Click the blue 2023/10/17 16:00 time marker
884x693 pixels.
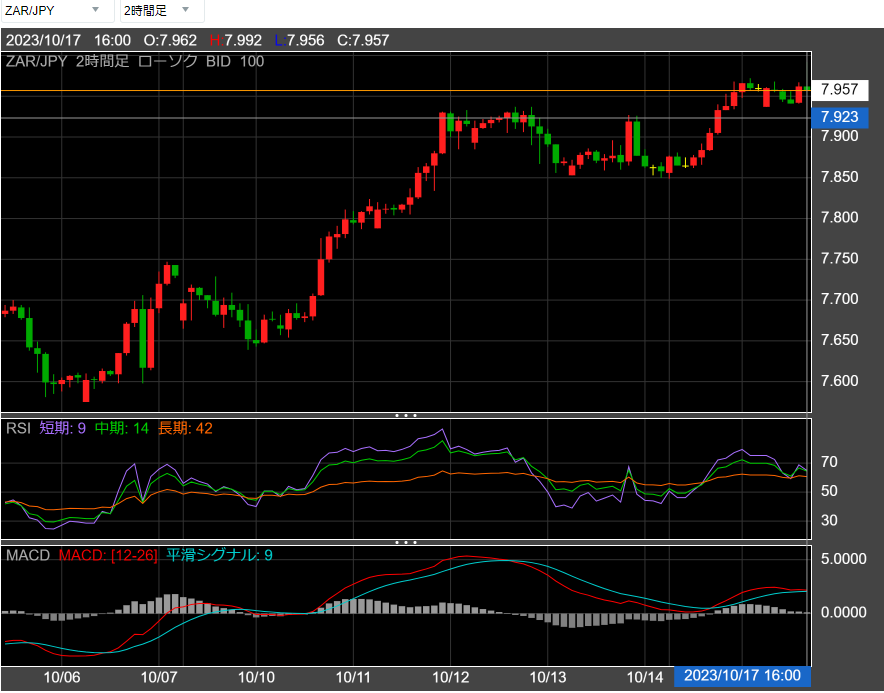click(x=742, y=676)
